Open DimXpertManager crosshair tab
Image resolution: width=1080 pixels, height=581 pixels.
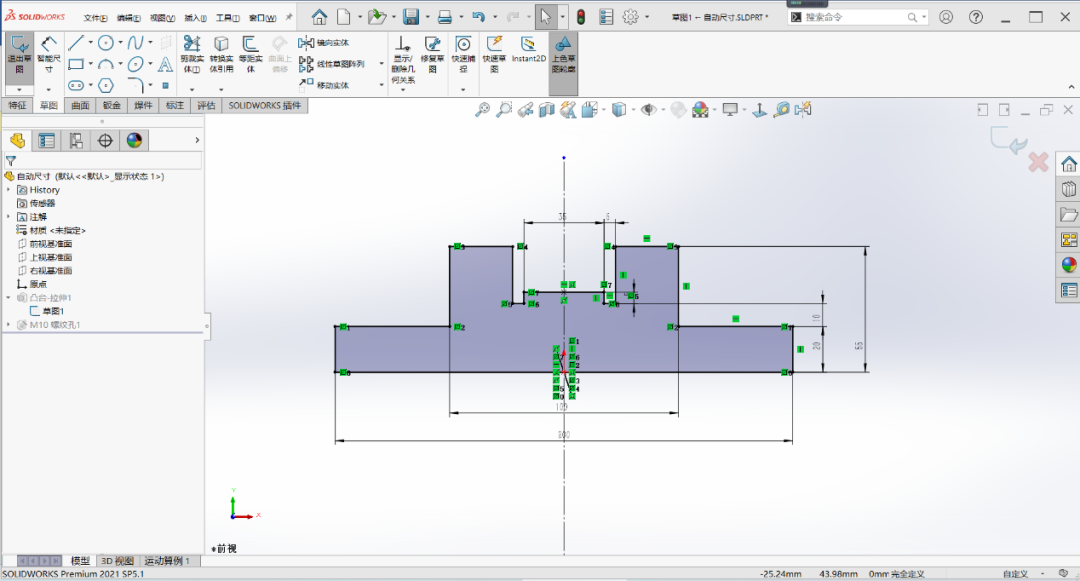pos(105,140)
